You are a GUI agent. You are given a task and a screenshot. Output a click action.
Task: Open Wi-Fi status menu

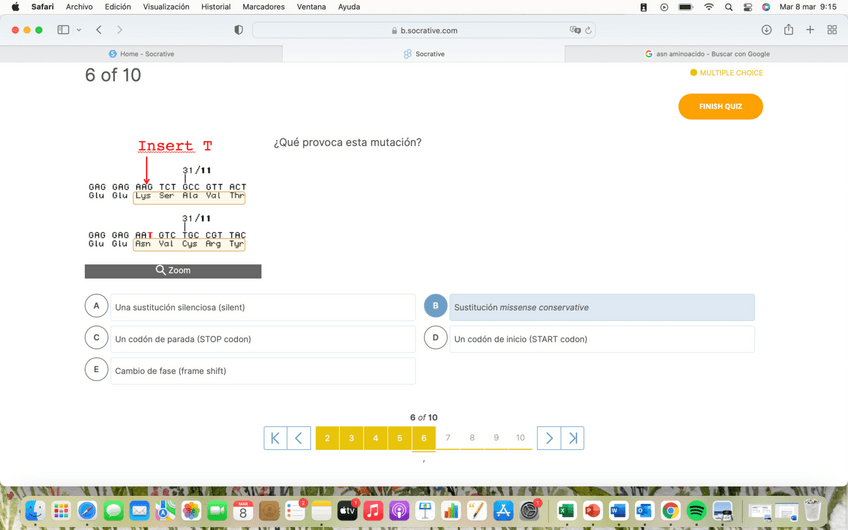pyautogui.click(x=709, y=7)
